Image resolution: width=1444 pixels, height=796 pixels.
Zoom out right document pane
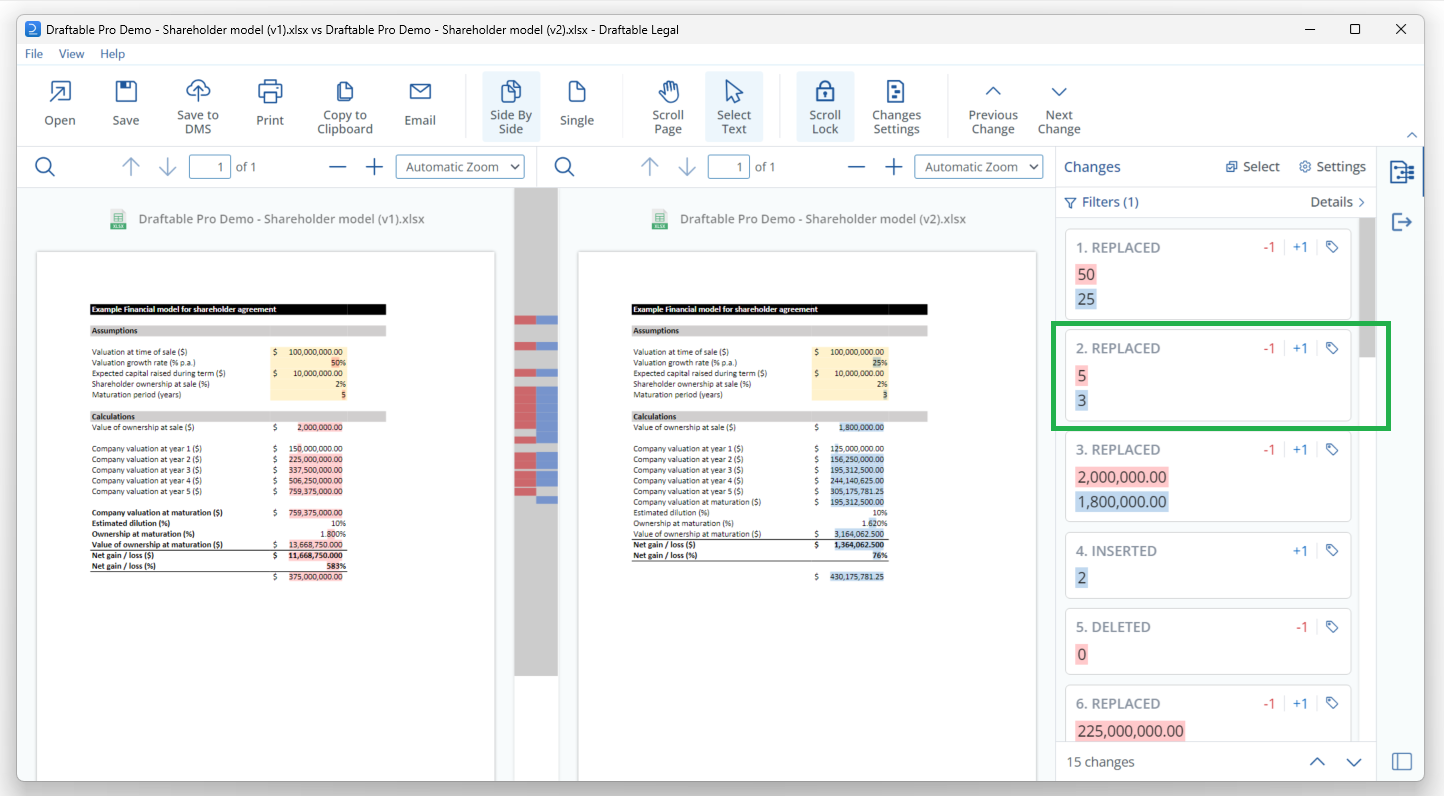tap(857, 167)
